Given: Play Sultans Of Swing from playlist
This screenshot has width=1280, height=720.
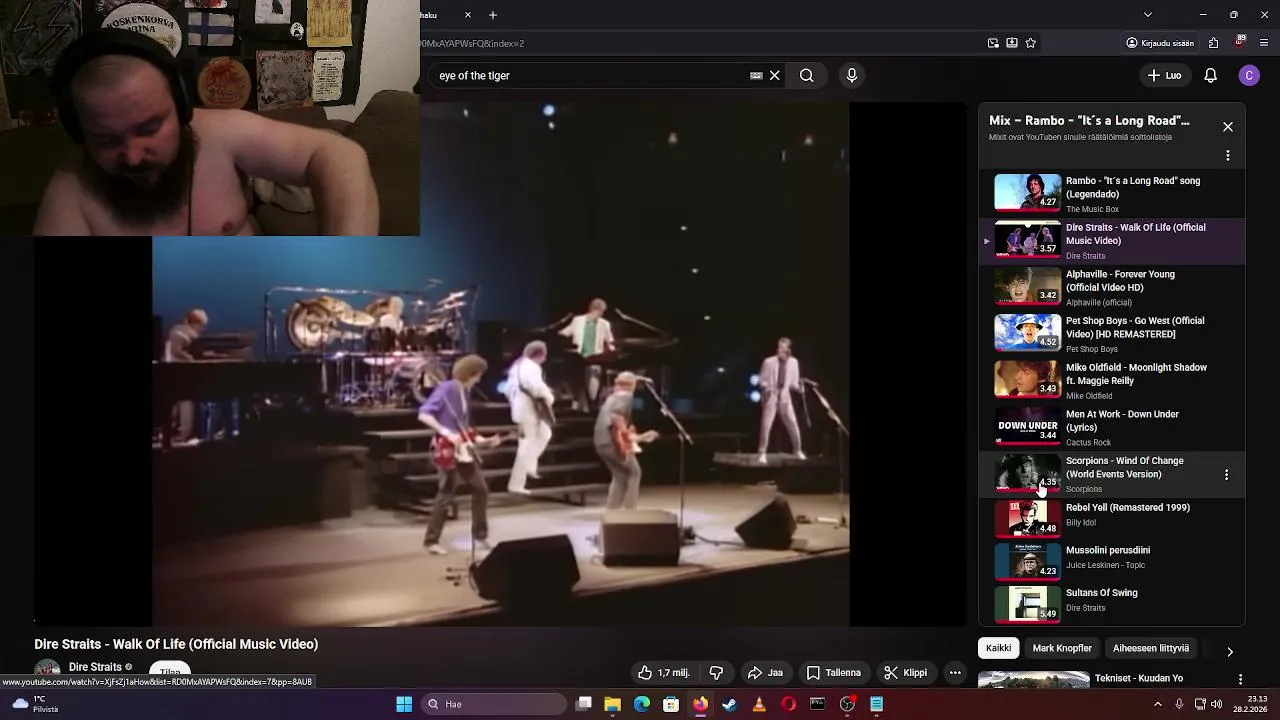Looking at the screenshot, I should pyautogui.click(x=1112, y=604).
